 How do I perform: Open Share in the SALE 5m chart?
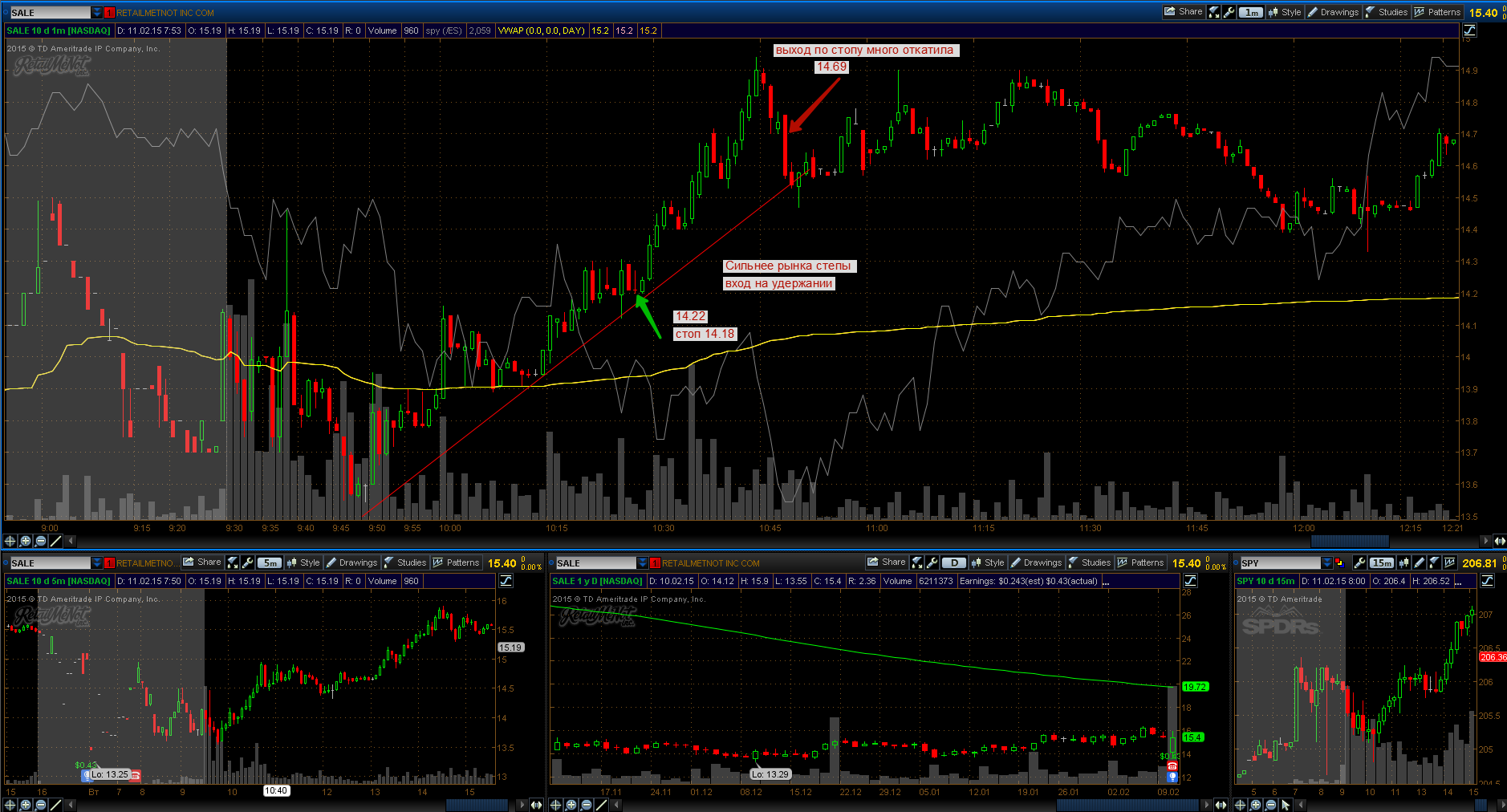pos(202,562)
